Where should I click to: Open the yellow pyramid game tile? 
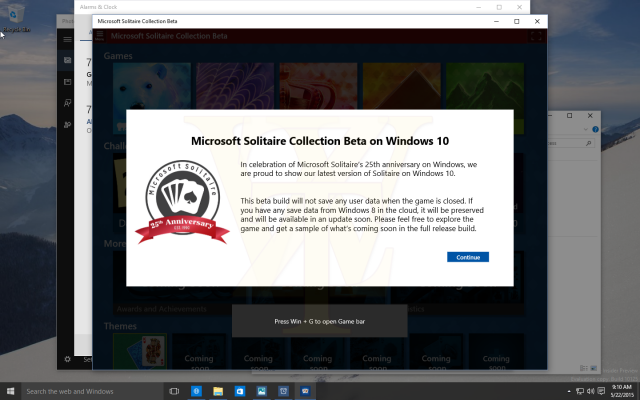tap(402, 86)
